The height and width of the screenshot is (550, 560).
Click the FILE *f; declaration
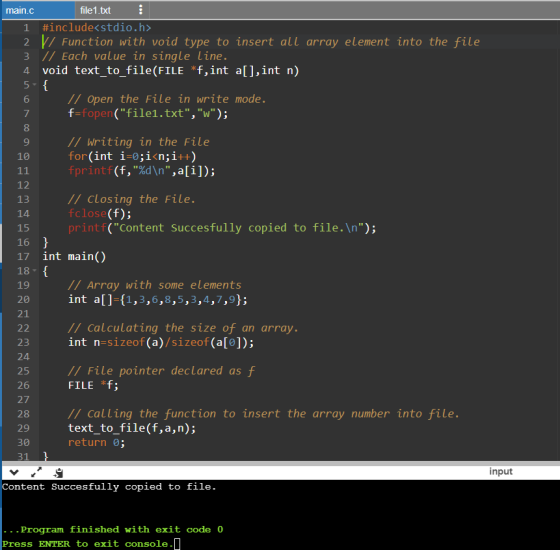(x=93, y=385)
